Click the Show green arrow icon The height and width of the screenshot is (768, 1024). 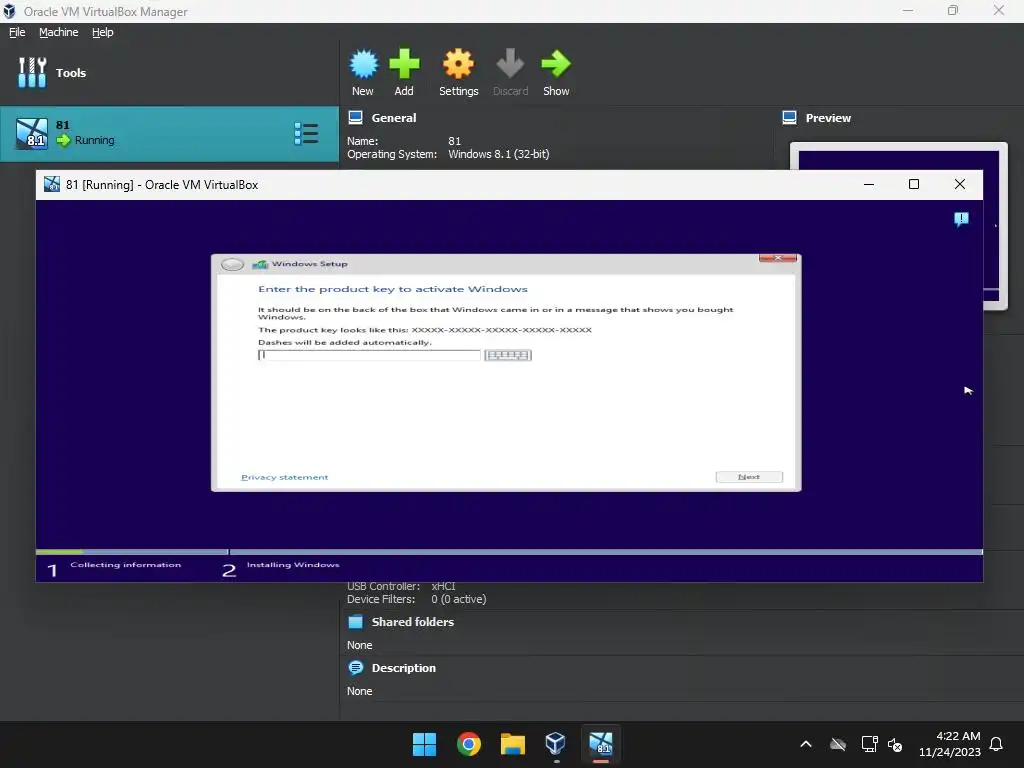click(x=556, y=64)
